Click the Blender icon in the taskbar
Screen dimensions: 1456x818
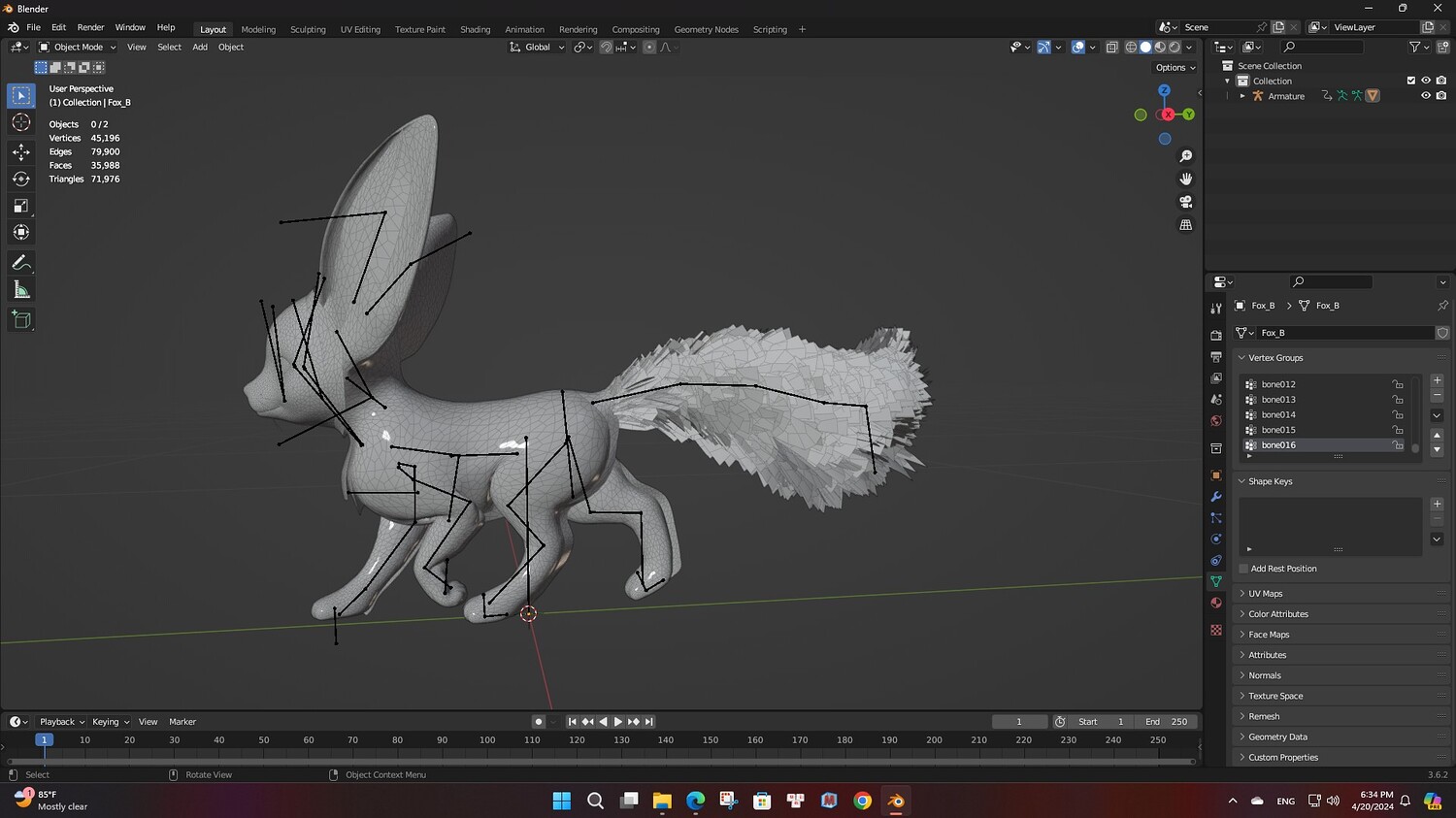[895, 801]
